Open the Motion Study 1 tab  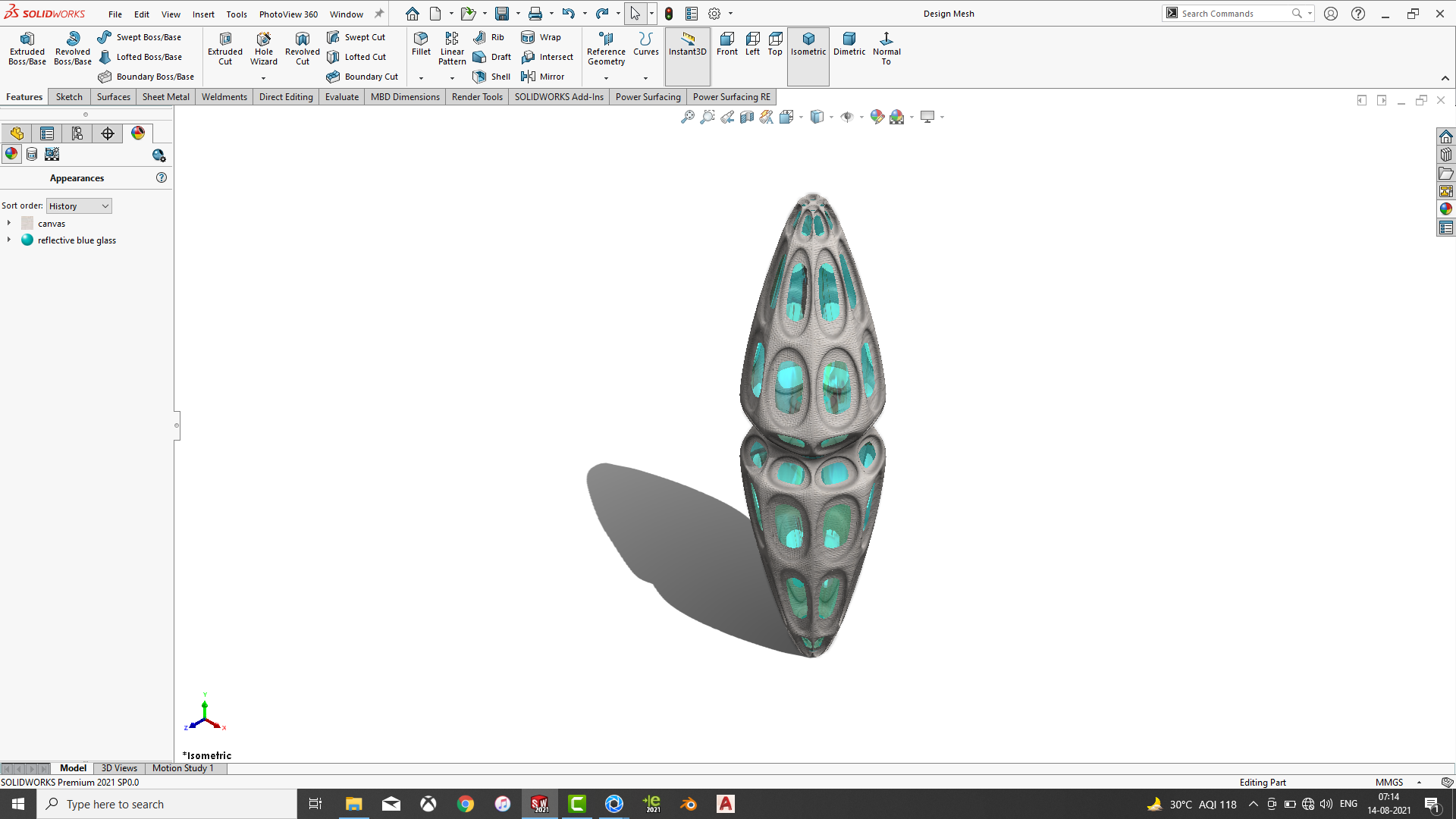tap(183, 768)
